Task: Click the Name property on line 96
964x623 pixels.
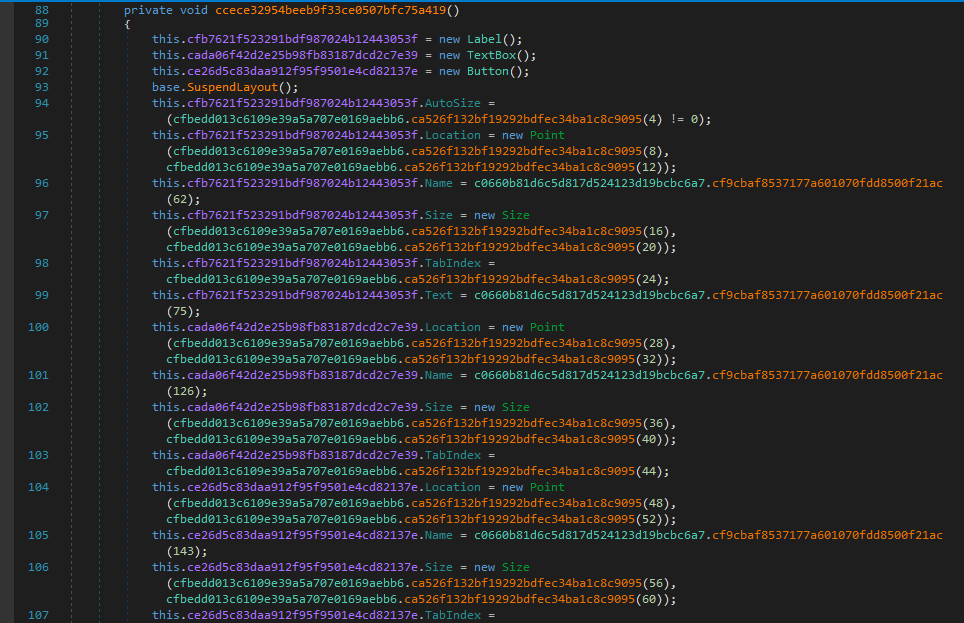Action: 438,183
